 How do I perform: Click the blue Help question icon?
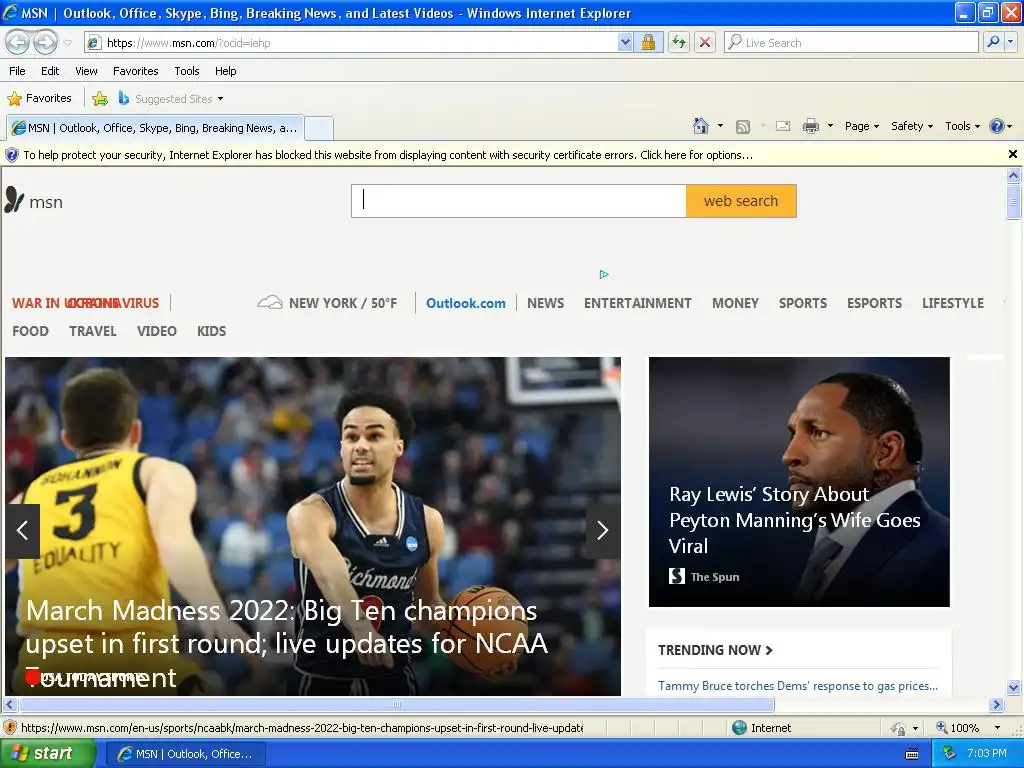pos(997,126)
